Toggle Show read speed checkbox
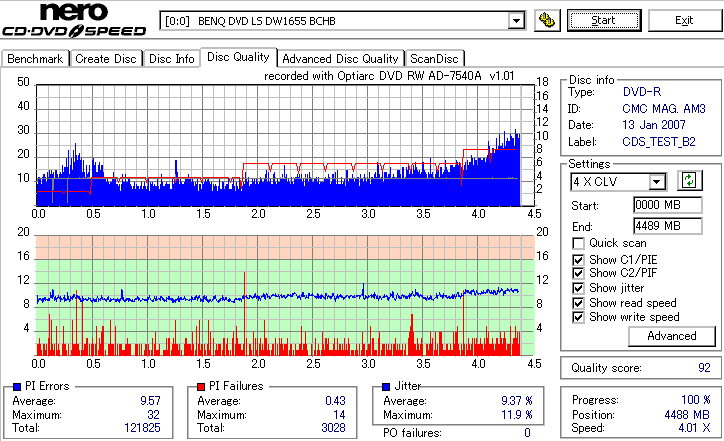Image resolution: width=724 pixels, height=441 pixels. pos(578,303)
